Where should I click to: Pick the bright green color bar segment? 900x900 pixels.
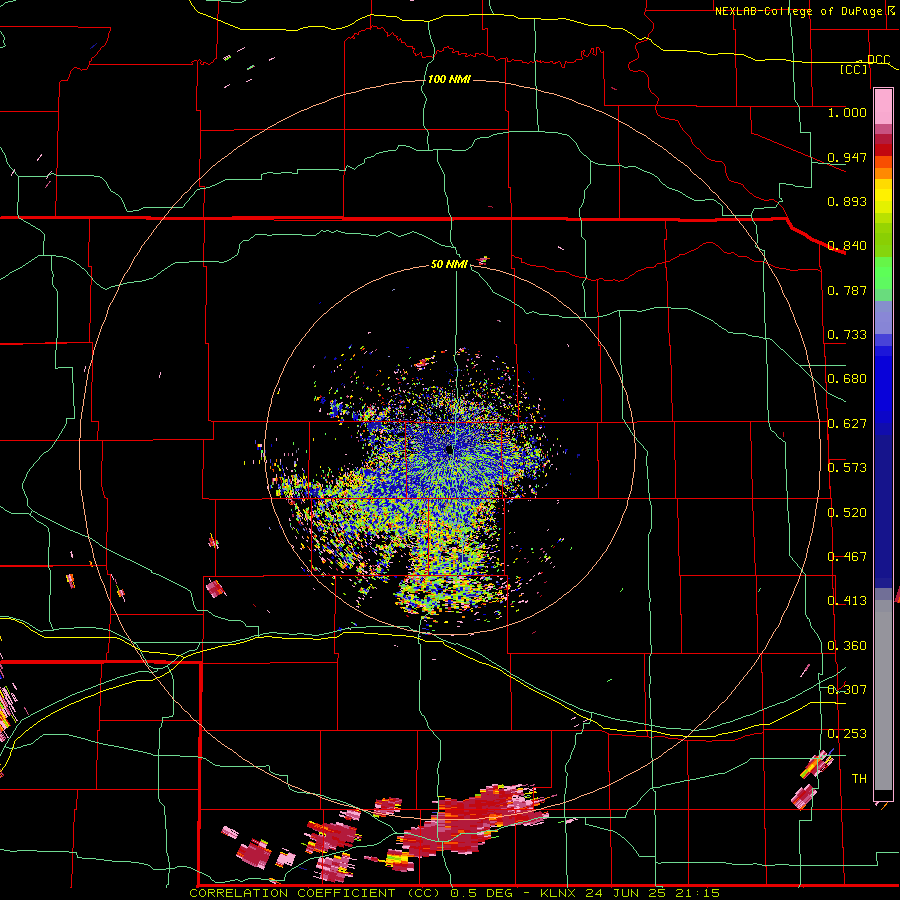[883, 273]
